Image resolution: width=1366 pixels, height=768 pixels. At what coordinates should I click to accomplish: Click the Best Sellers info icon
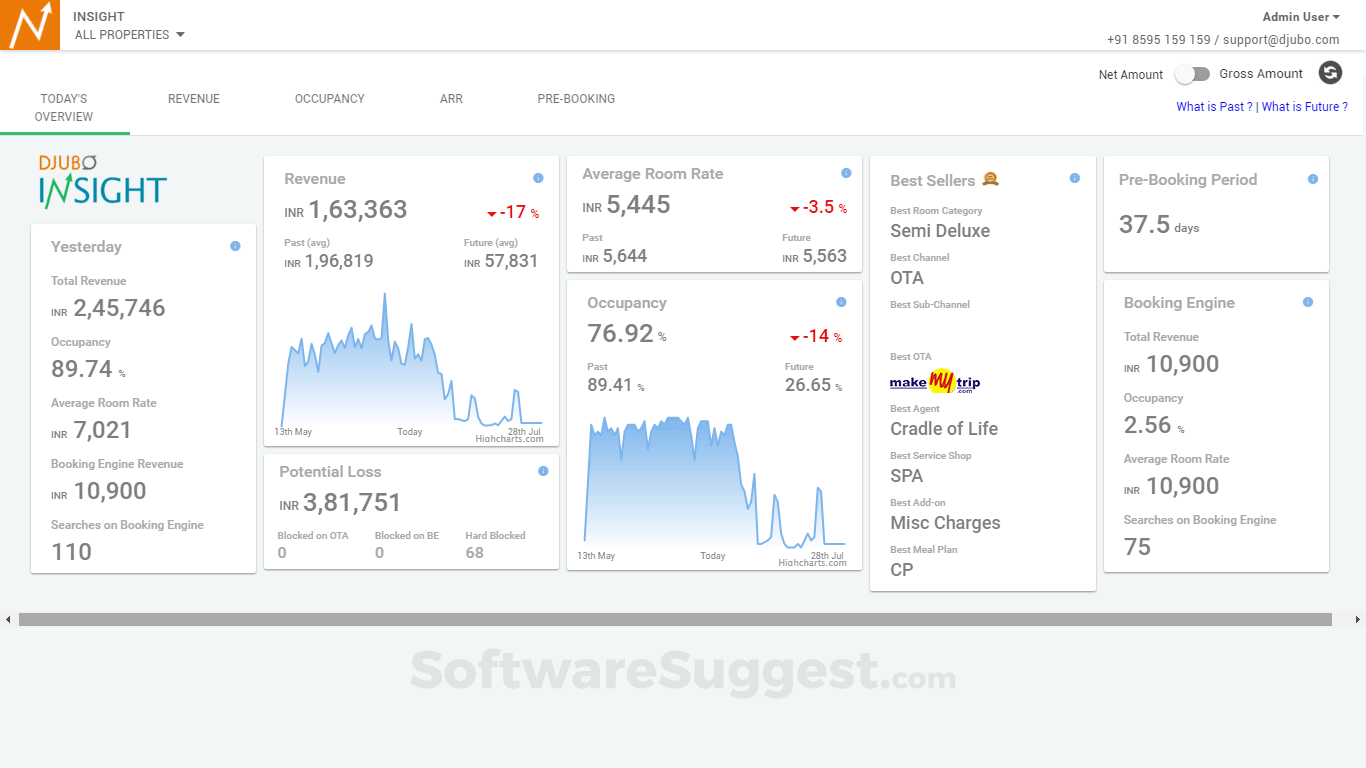click(1074, 178)
